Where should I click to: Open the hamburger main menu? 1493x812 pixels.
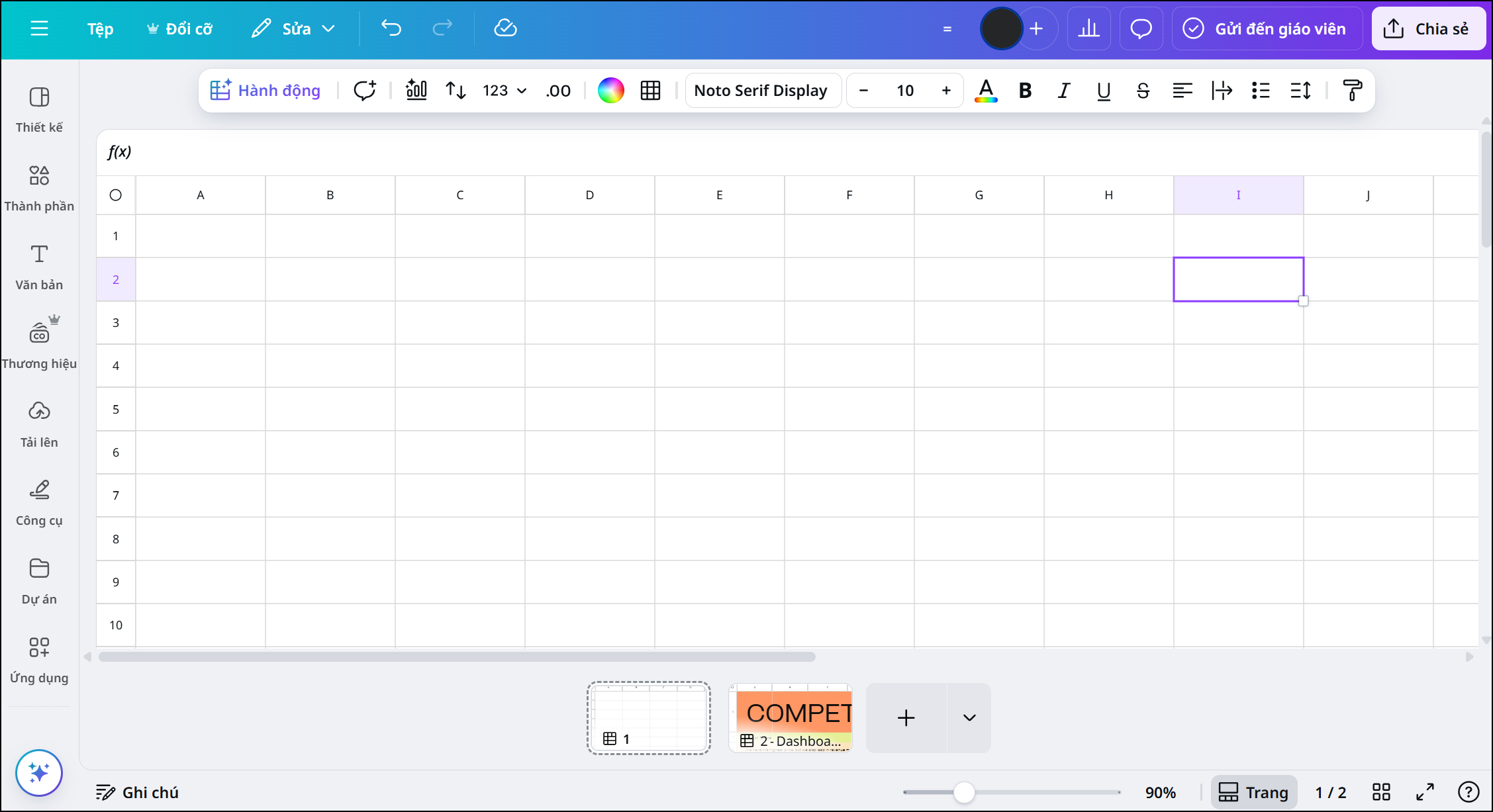(x=40, y=28)
